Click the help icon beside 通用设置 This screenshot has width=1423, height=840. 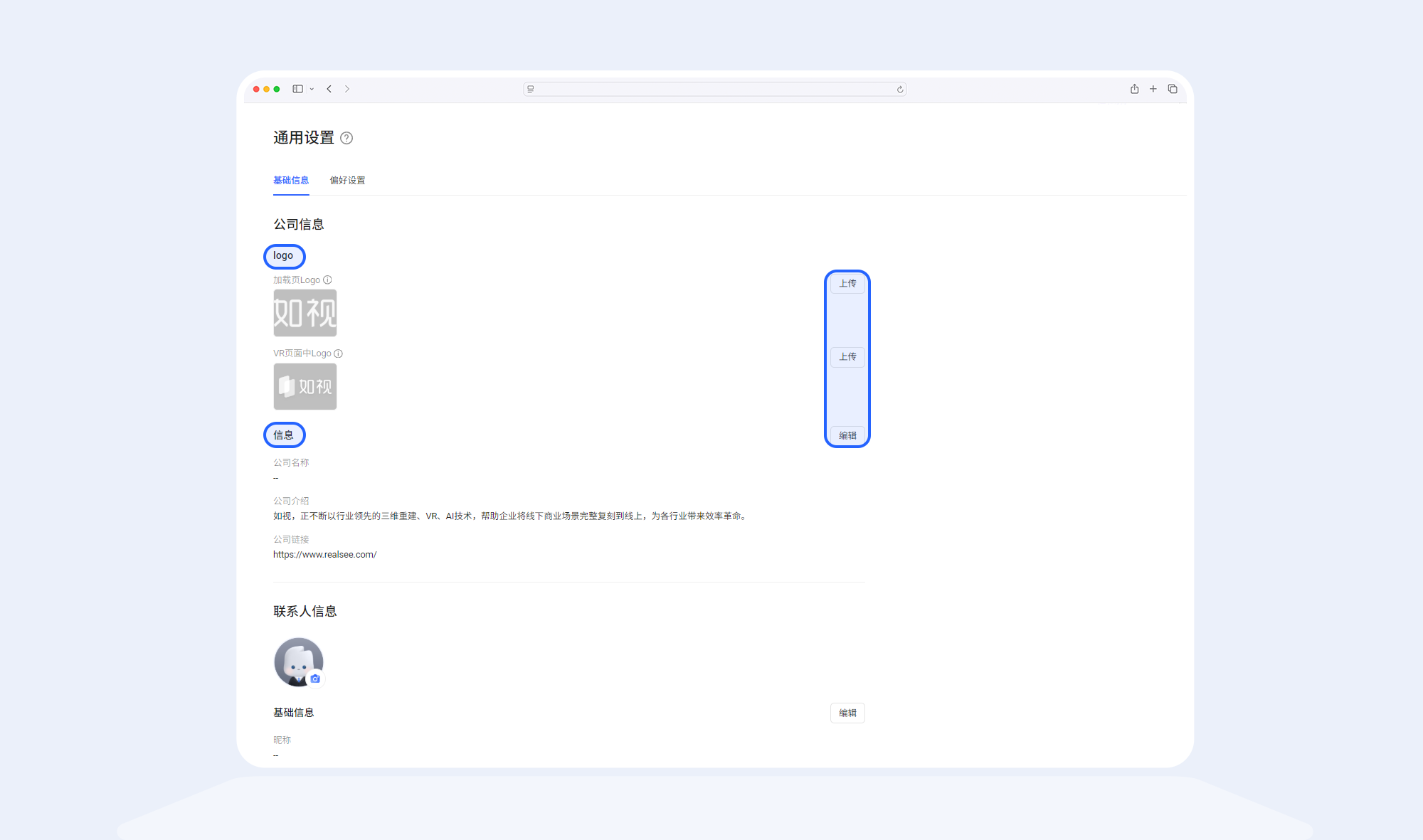click(347, 138)
